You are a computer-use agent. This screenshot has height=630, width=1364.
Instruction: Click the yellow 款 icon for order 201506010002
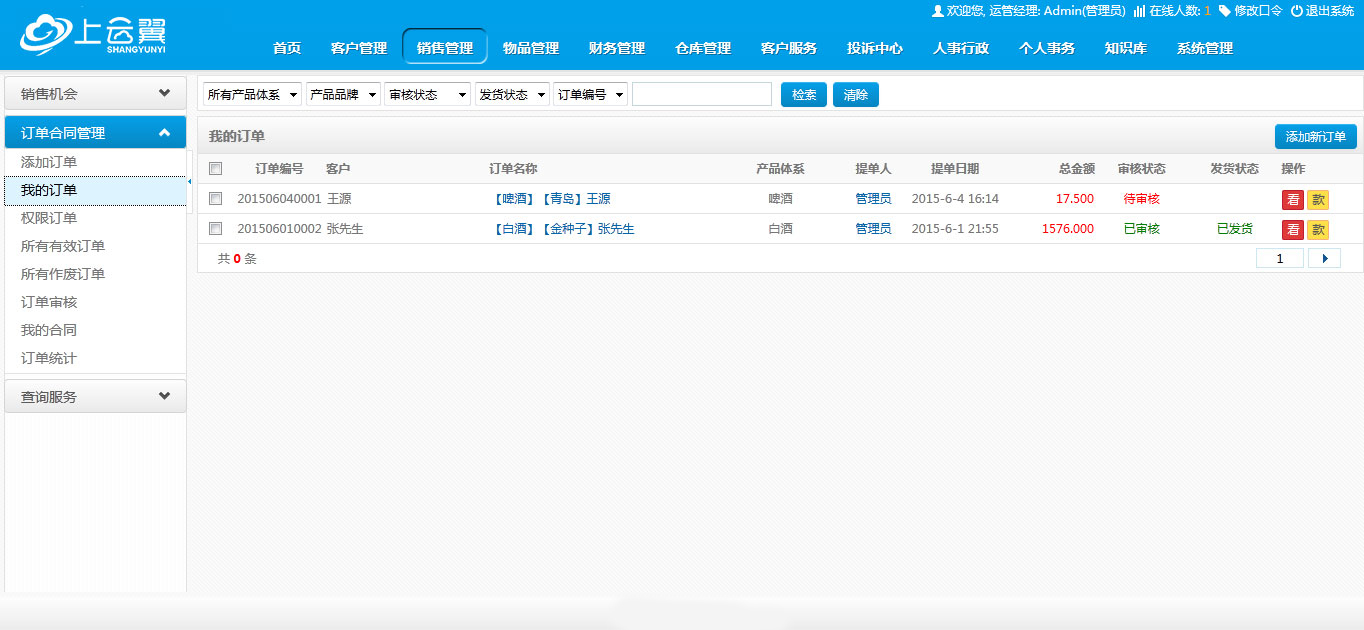tap(1318, 230)
